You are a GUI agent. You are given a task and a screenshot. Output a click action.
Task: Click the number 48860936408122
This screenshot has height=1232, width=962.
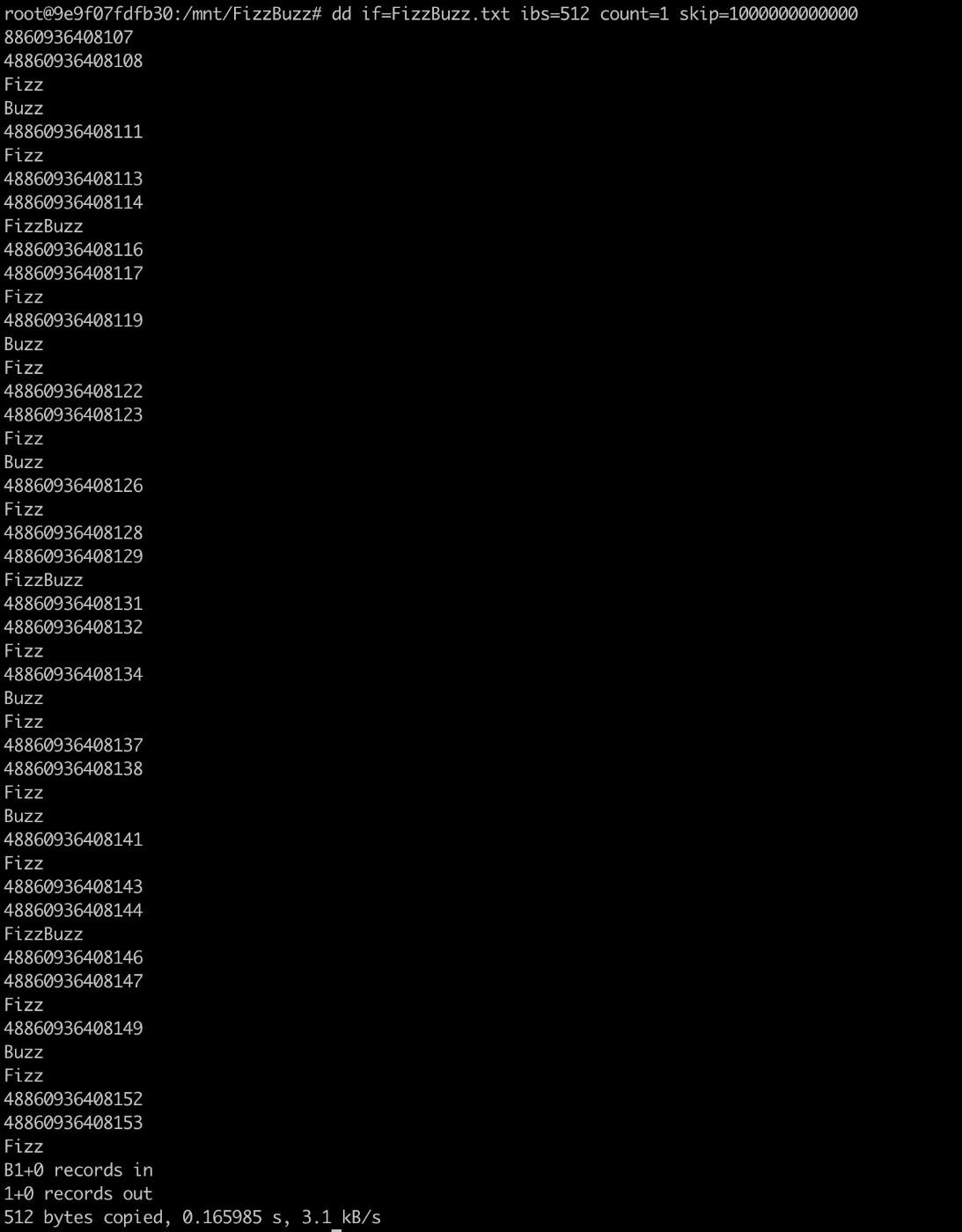pos(73,391)
